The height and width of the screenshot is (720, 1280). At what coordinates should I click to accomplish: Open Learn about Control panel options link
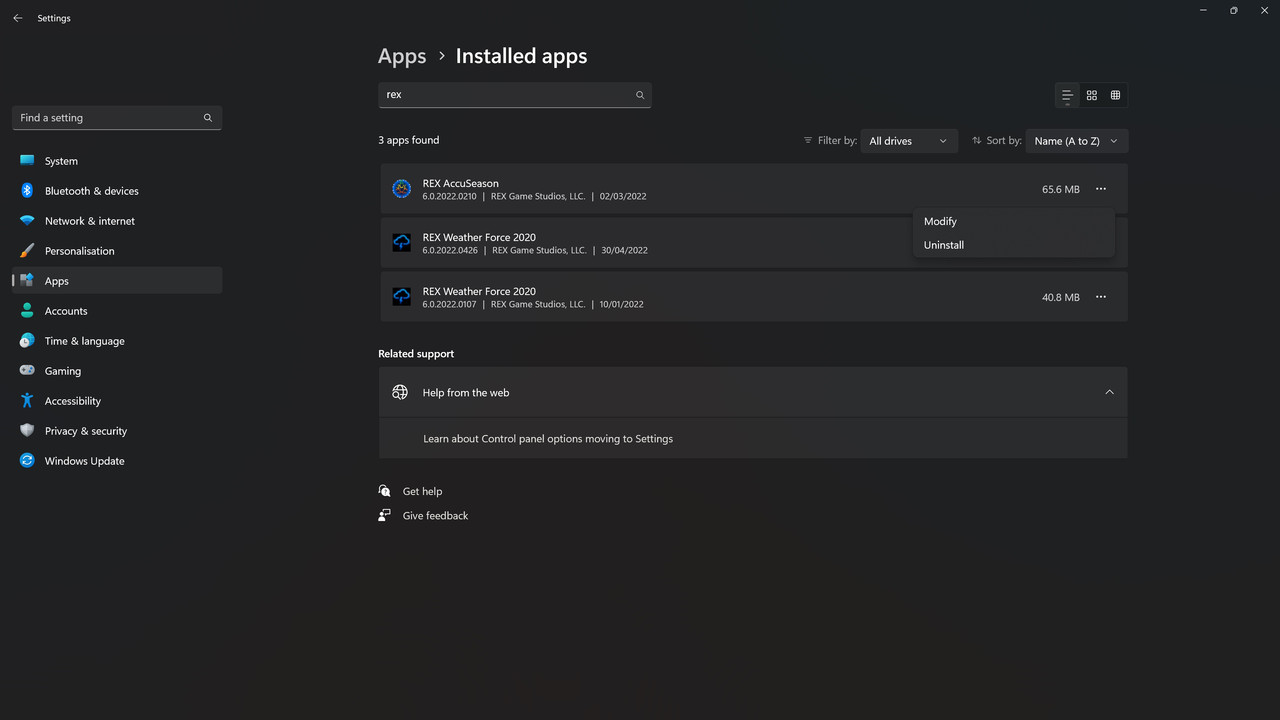548,439
